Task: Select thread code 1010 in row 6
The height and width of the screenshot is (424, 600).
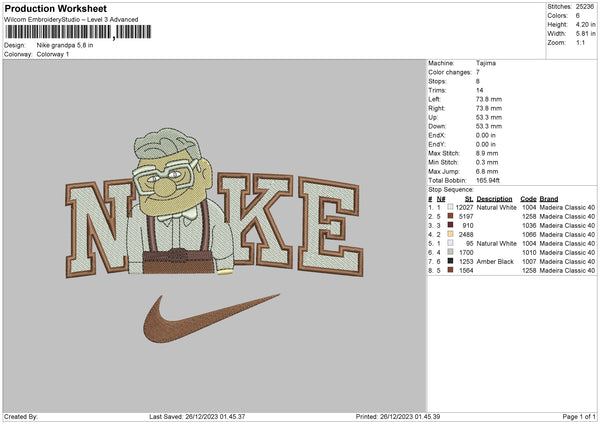Action: (529, 252)
